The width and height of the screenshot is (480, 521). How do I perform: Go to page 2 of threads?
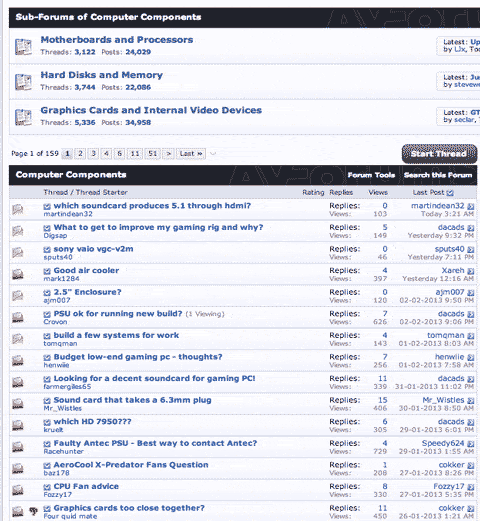coord(80,154)
